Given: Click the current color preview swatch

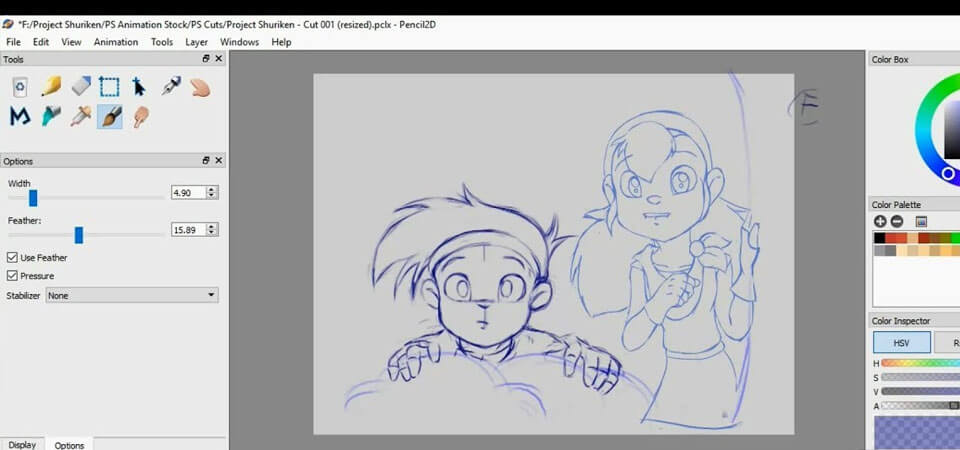Looking at the screenshot, I should coord(917,432).
